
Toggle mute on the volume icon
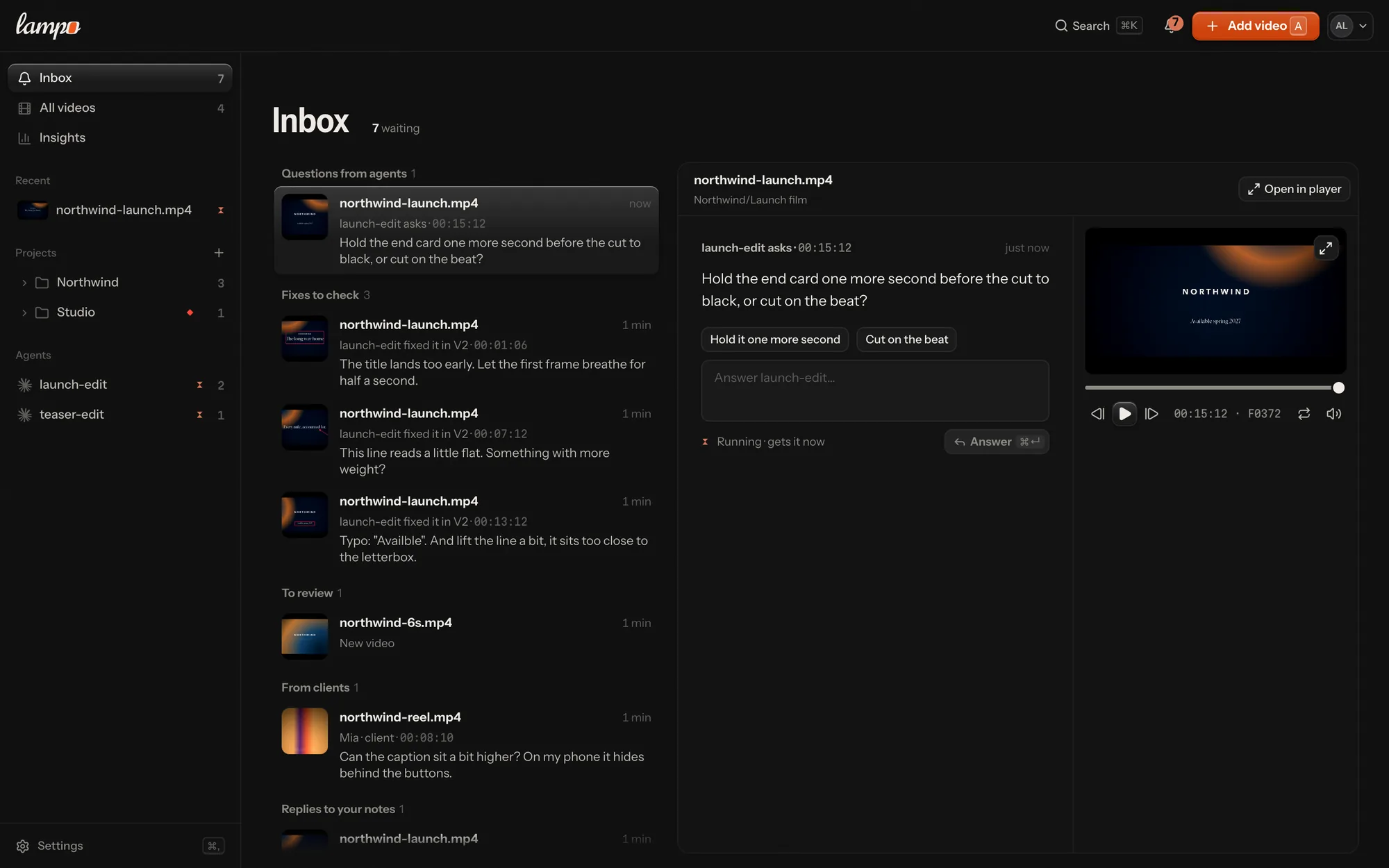(1333, 414)
